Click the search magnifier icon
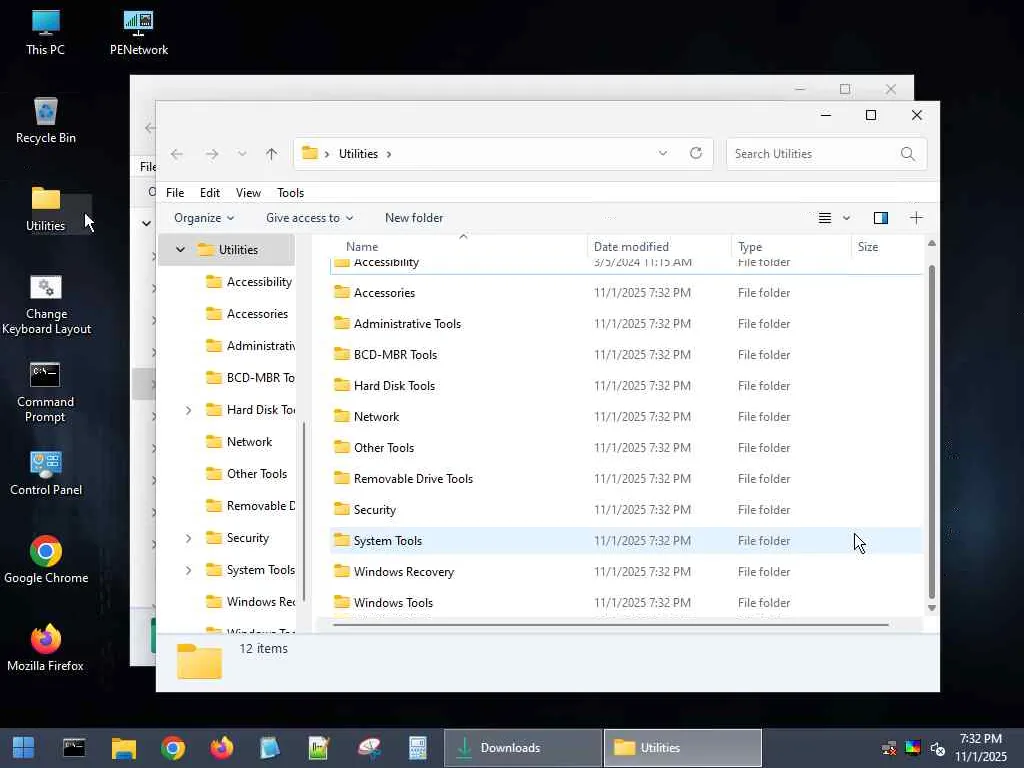1024x768 pixels. click(x=908, y=153)
